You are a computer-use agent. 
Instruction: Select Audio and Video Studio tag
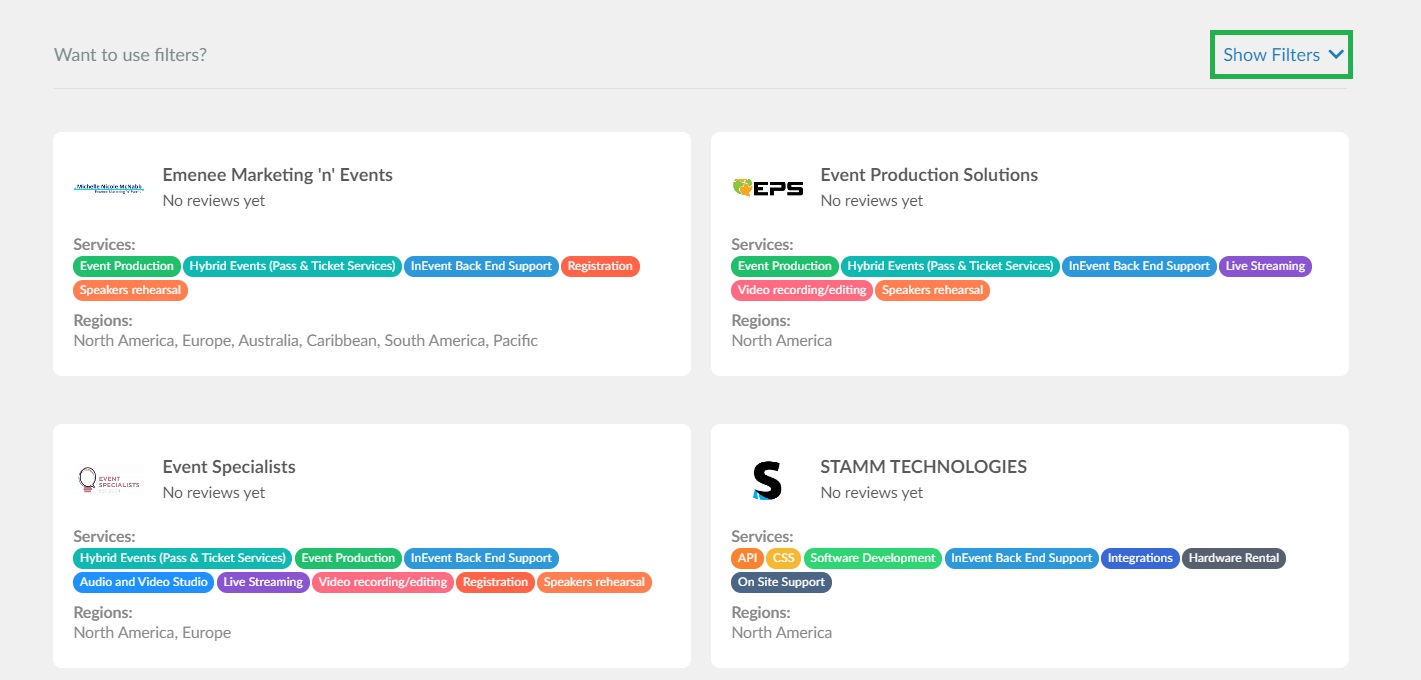pos(144,582)
